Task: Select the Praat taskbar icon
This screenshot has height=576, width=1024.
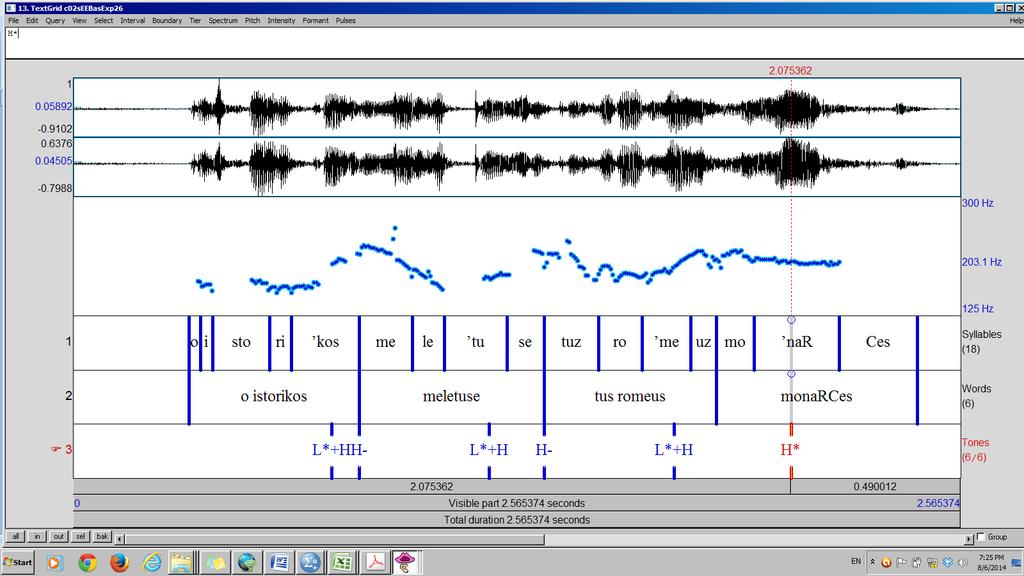Action: (x=406, y=562)
